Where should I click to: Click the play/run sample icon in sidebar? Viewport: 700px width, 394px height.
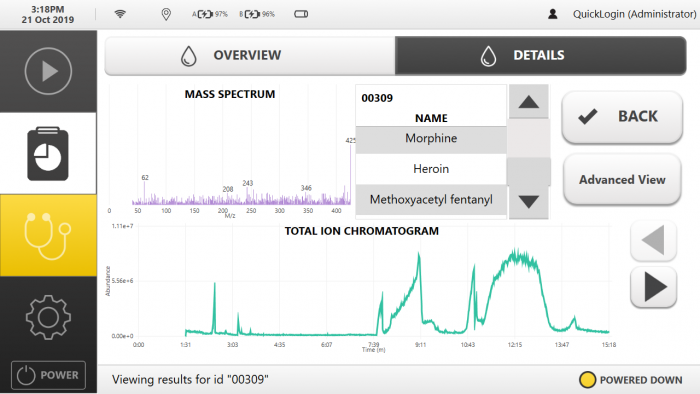[48, 71]
